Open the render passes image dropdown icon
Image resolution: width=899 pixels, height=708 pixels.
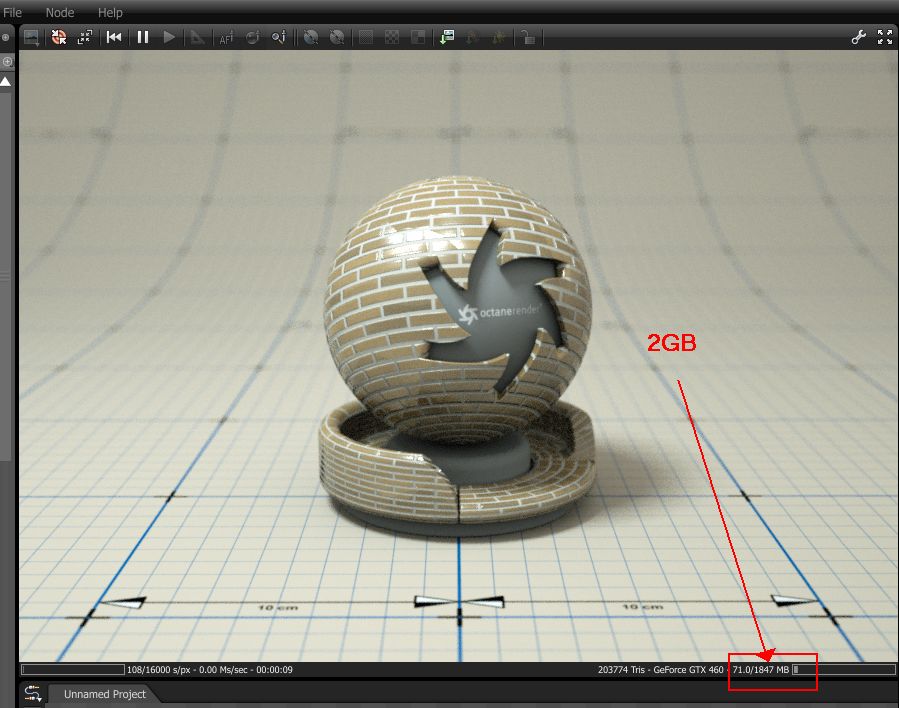coord(32,38)
